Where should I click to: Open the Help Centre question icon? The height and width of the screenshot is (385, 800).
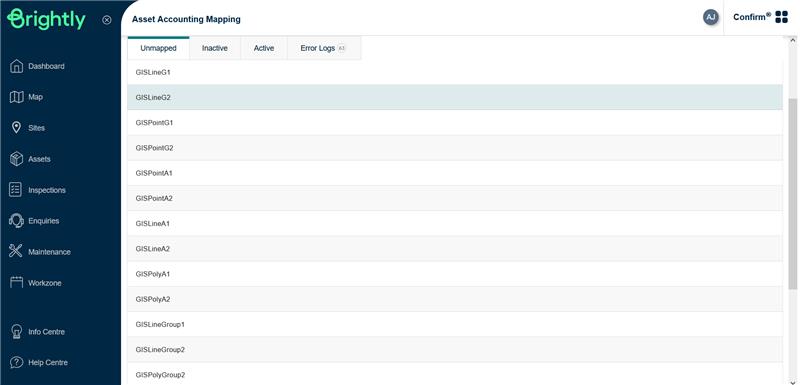point(16,363)
